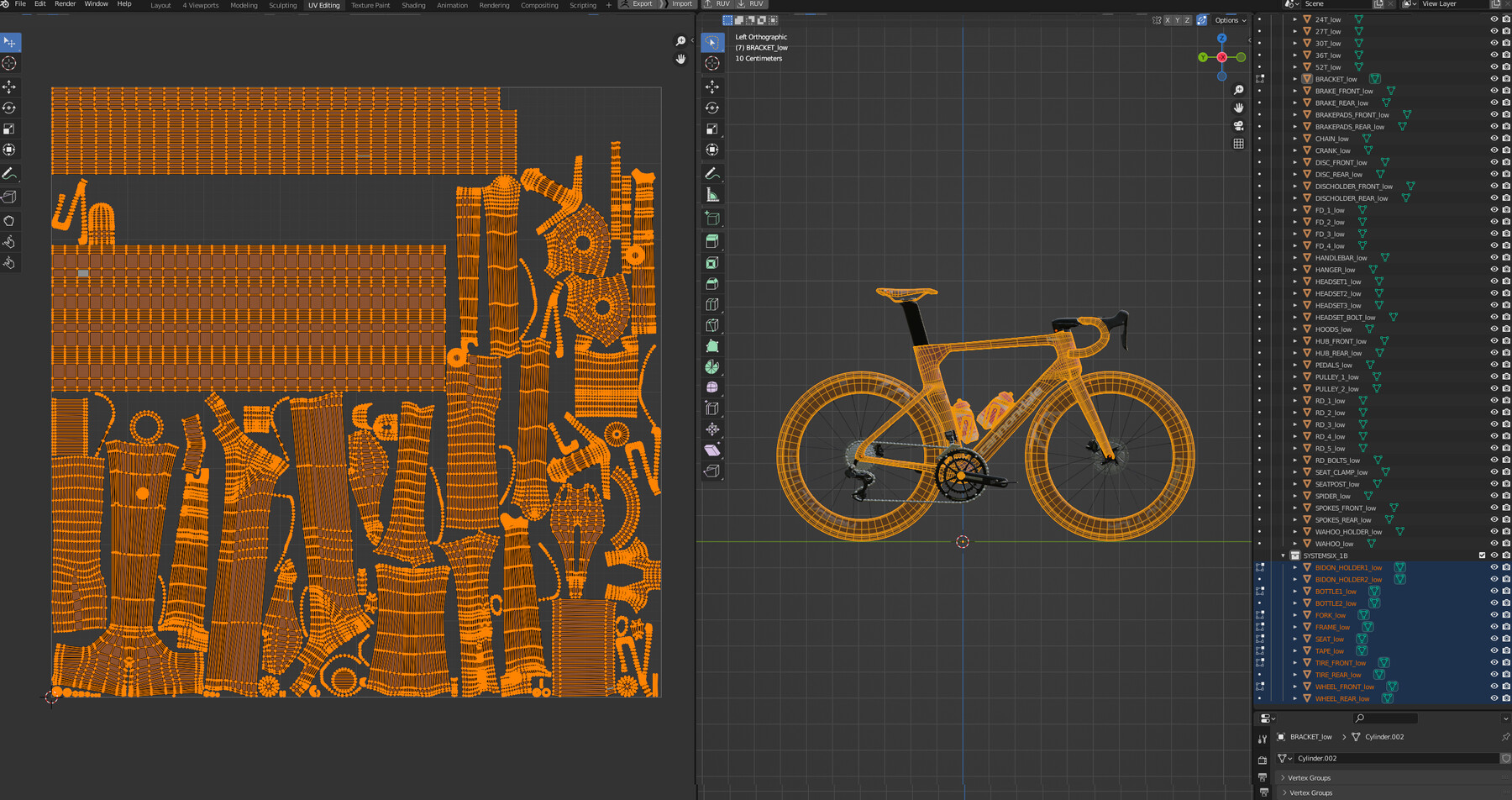Hide WHEEL_REAR_low with its eye icon
The height and width of the screenshot is (800, 1512).
point(1494,698)
